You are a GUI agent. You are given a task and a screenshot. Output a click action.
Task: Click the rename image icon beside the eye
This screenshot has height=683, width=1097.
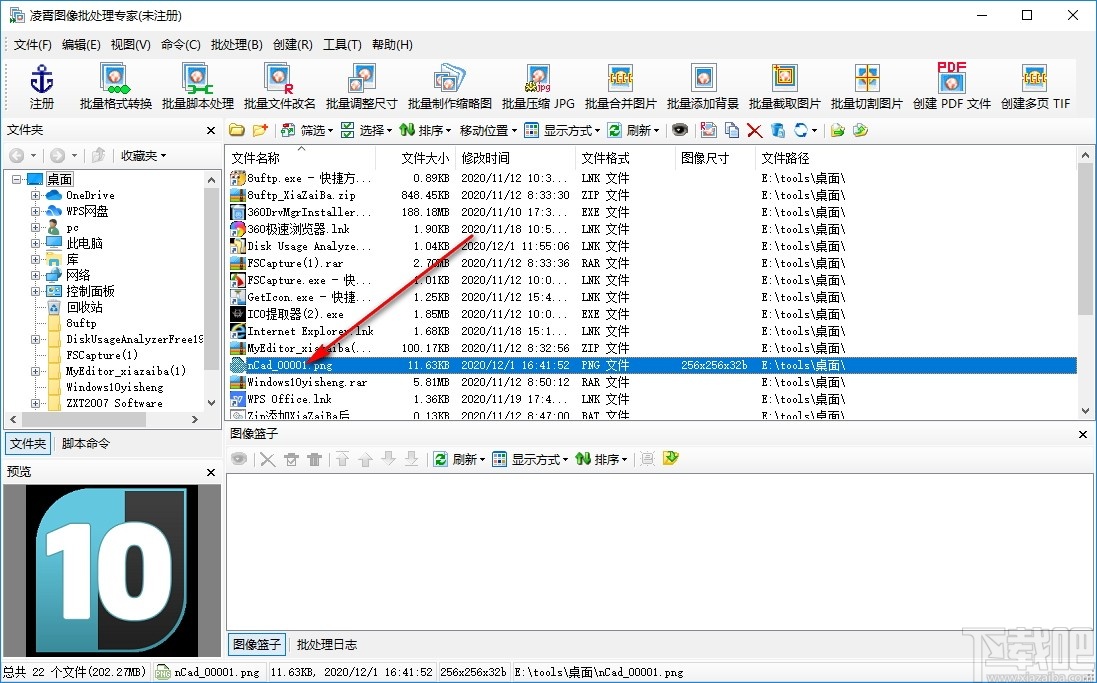coord(709,130)
